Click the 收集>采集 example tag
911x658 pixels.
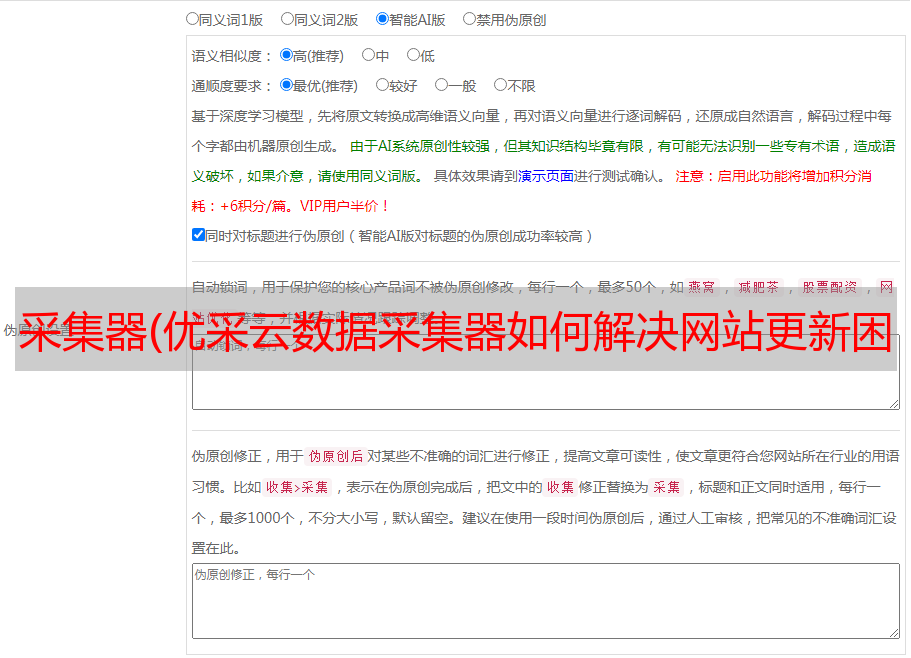tap(297, 487)
